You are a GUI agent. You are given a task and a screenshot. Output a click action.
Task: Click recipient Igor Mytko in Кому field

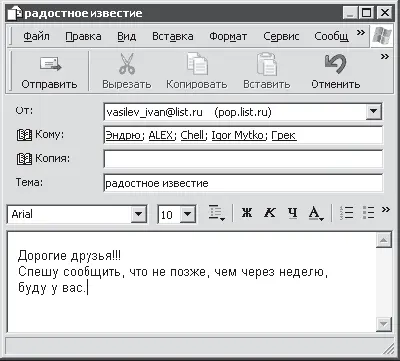pos(238,135)
